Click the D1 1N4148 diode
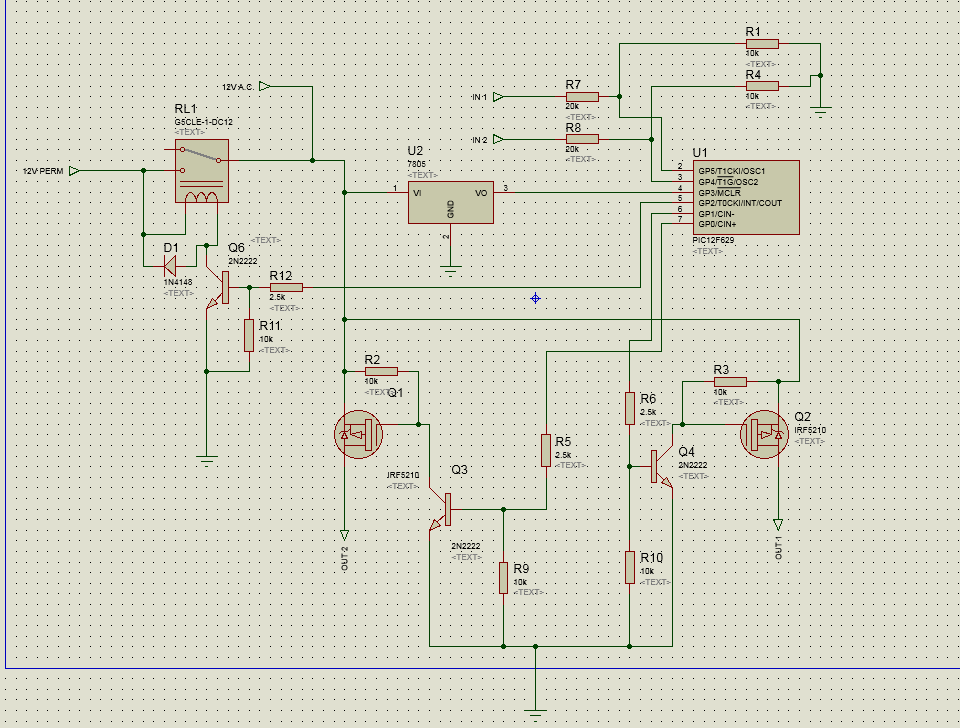Image resolution: width=960 pixels, height=728 pixels. pos(170,266)
